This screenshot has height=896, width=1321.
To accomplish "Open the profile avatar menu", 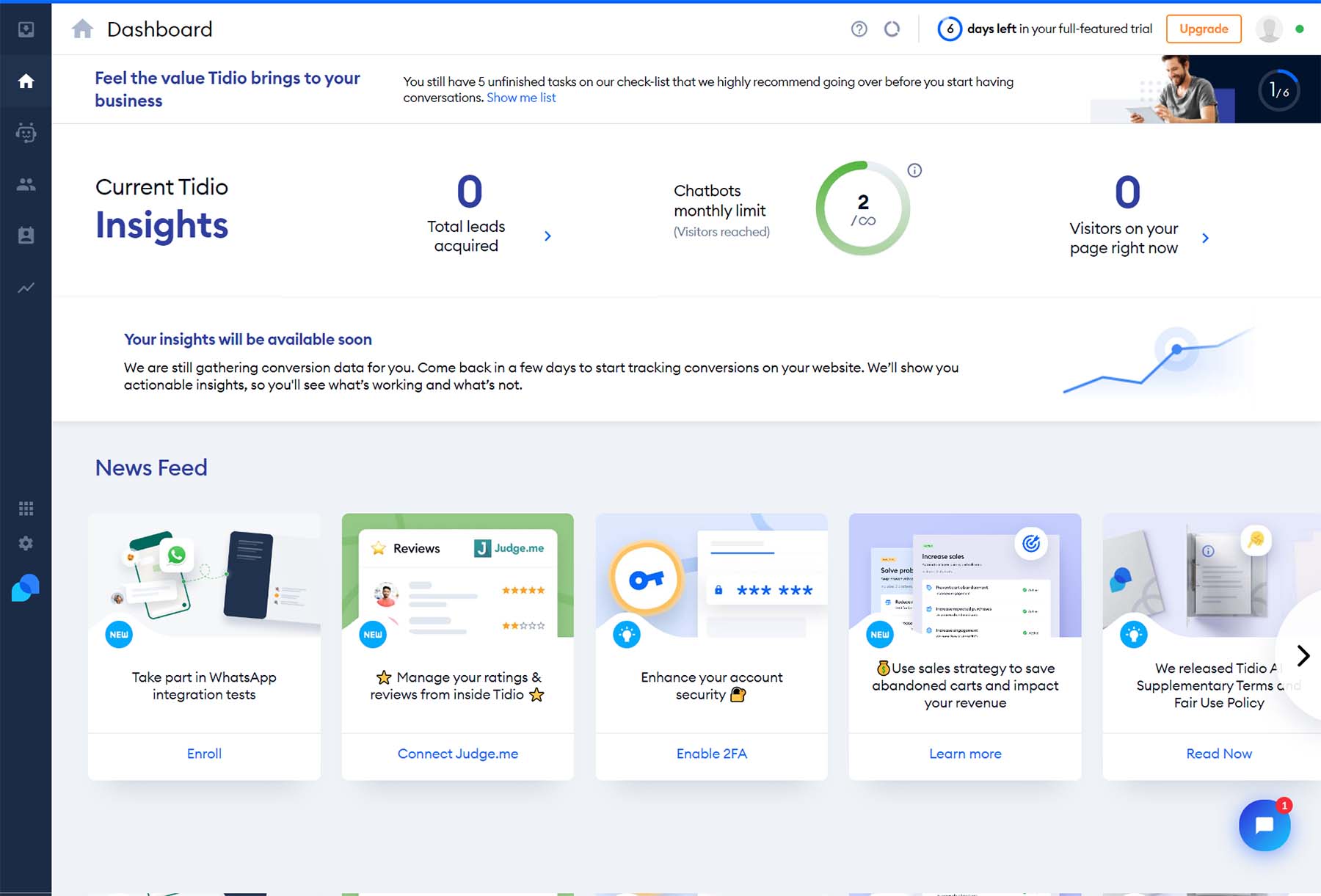I will (1269, 29).
